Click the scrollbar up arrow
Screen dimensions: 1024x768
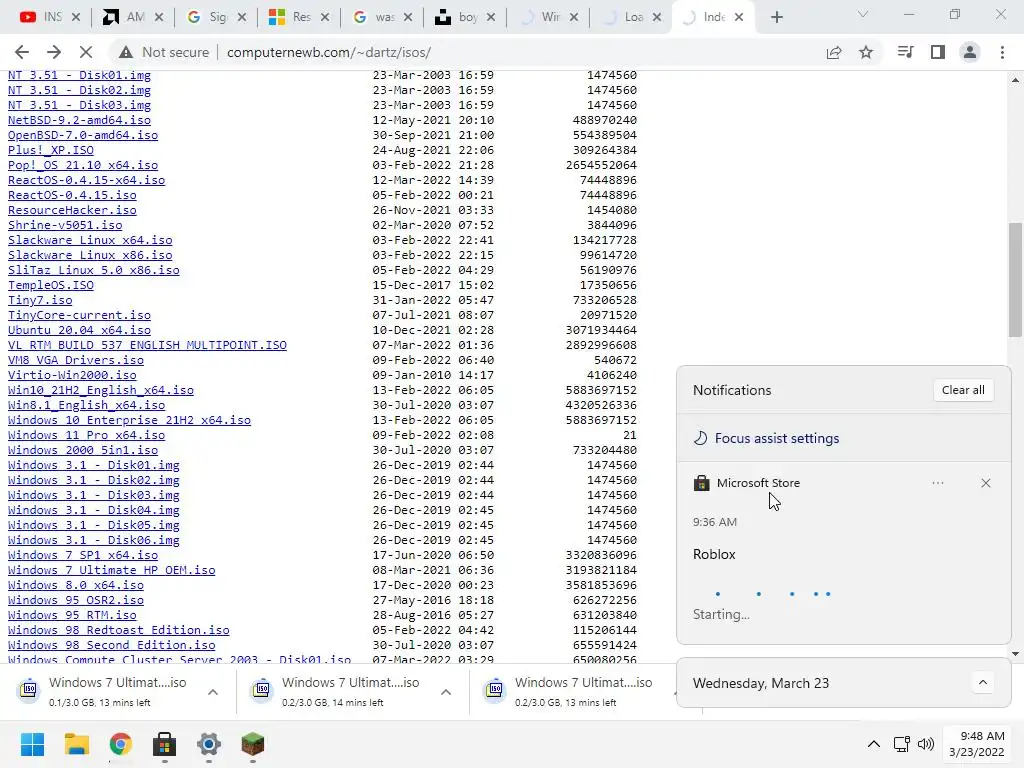tap(1015, 80)
